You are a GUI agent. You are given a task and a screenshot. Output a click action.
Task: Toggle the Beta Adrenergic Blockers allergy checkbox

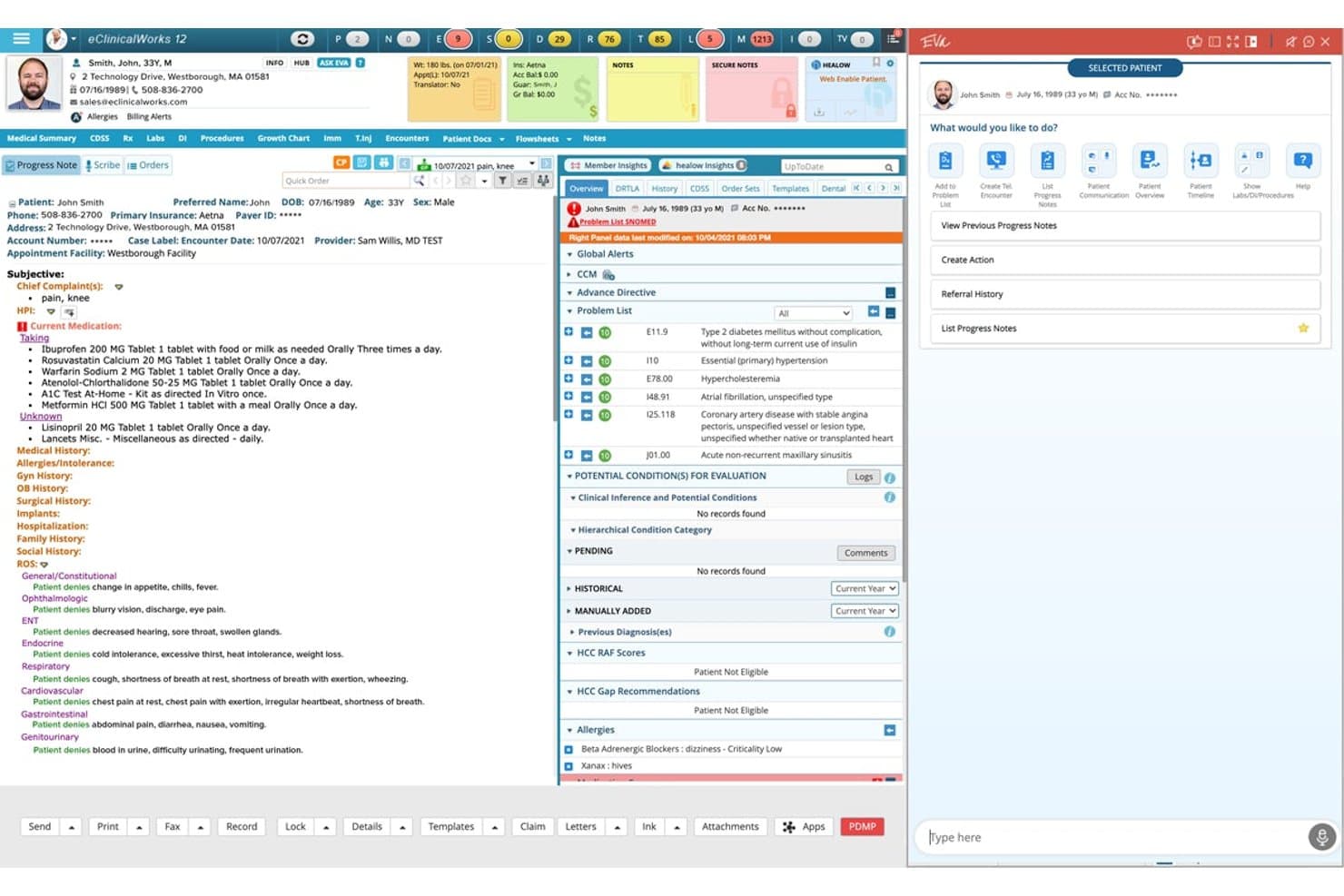tap(568, 750)
